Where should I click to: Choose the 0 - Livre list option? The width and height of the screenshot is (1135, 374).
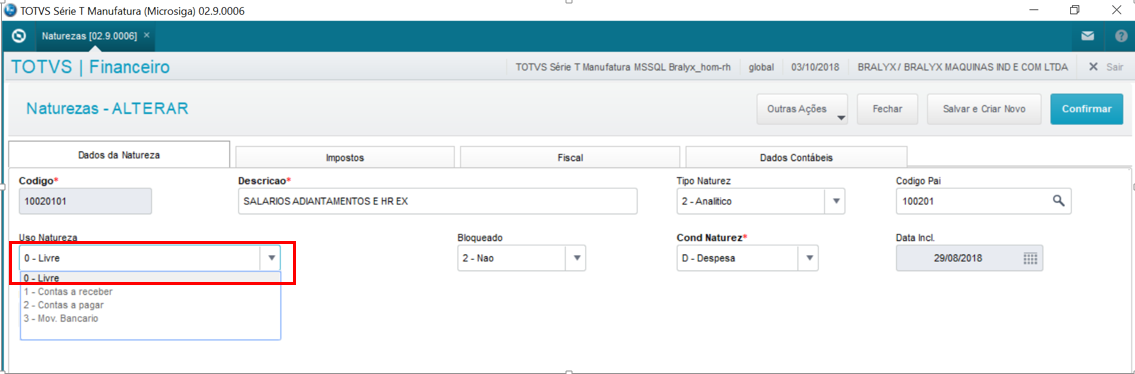coord(150,278)
